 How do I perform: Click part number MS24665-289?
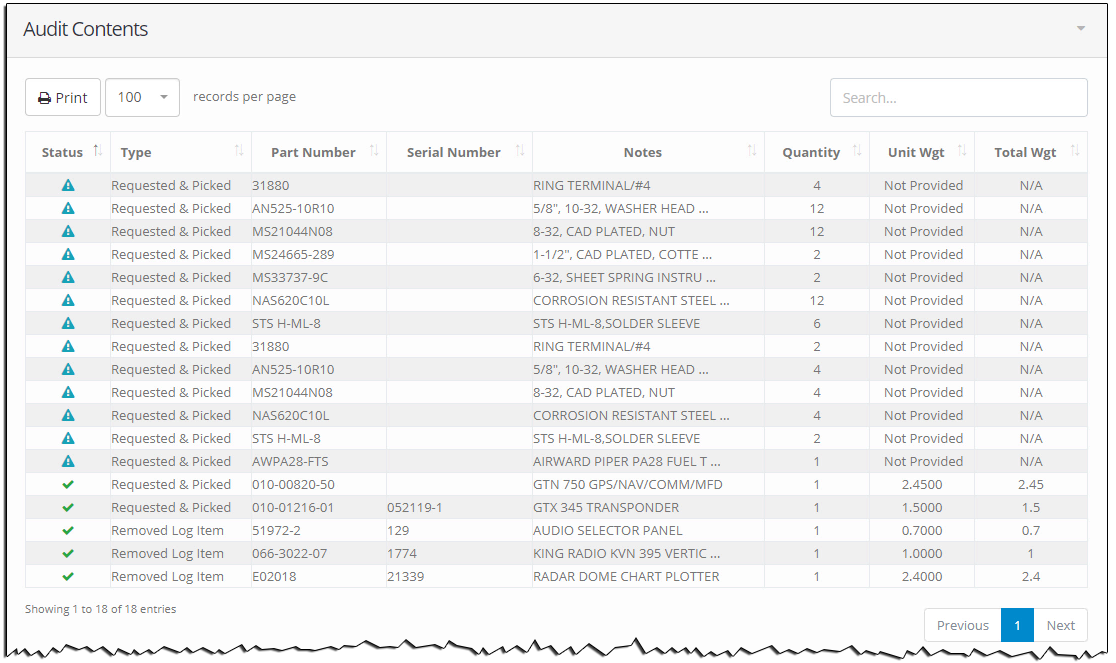click(293, 255)
